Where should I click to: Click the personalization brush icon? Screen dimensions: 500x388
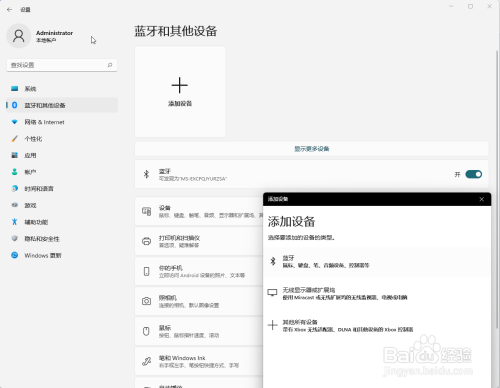click(14, 138)
